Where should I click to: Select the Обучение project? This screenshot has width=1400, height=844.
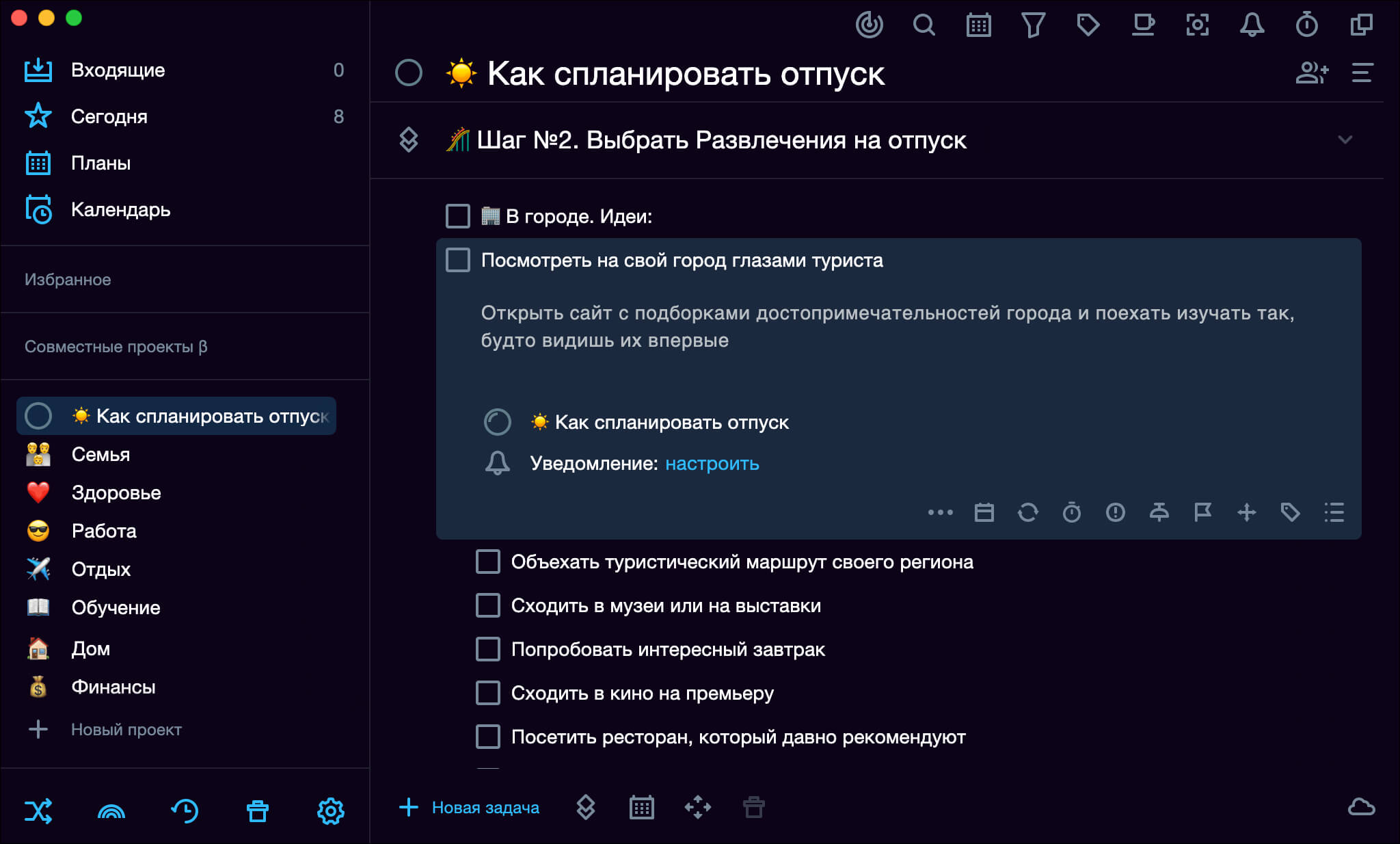tap(176, 607)
